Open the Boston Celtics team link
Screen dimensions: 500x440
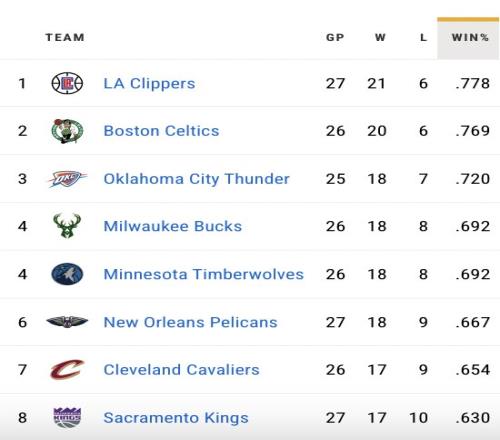tap(161, 131)
